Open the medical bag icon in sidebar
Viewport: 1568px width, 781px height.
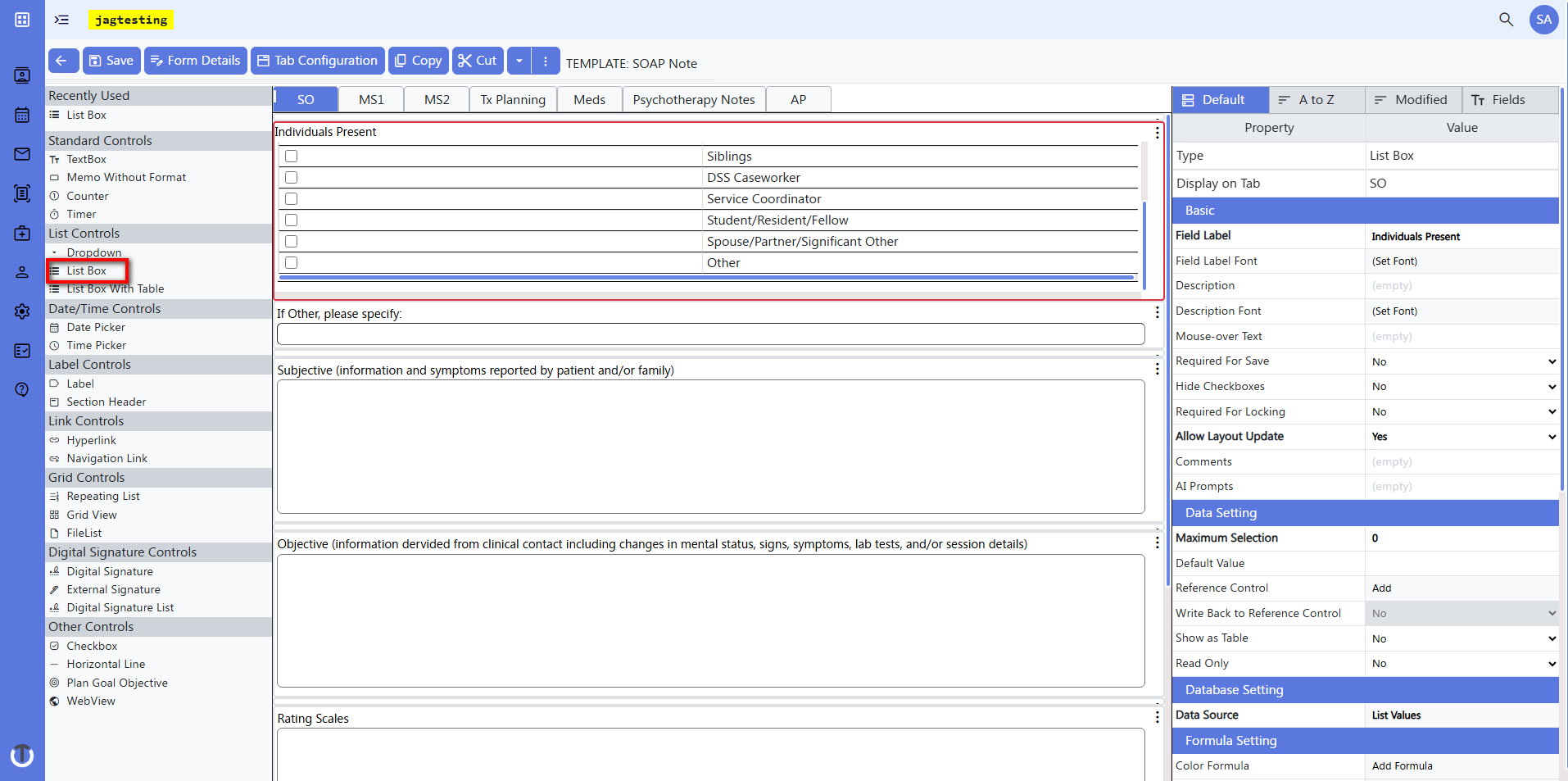[x=22, y=233]
